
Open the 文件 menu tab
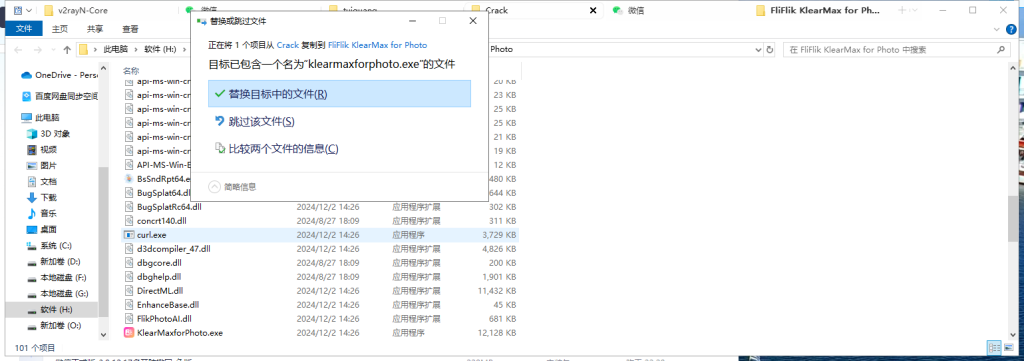coord(24,29)
